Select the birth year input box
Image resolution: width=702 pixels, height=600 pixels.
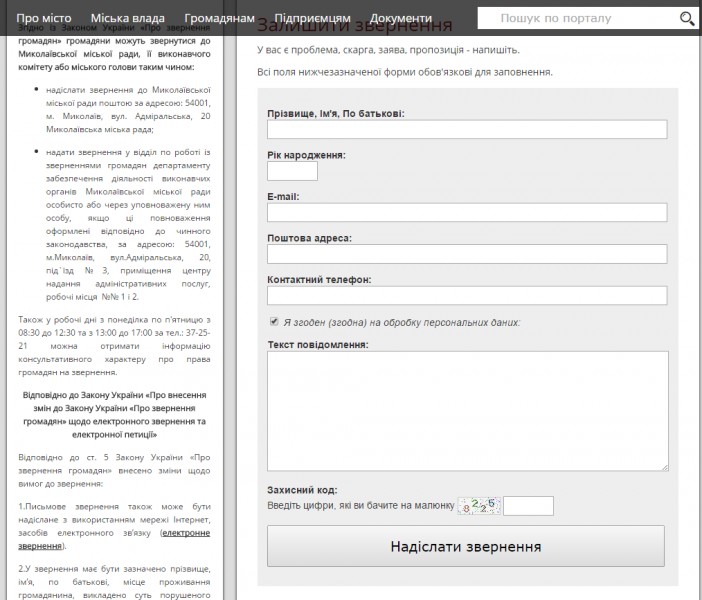click(292, 171)
